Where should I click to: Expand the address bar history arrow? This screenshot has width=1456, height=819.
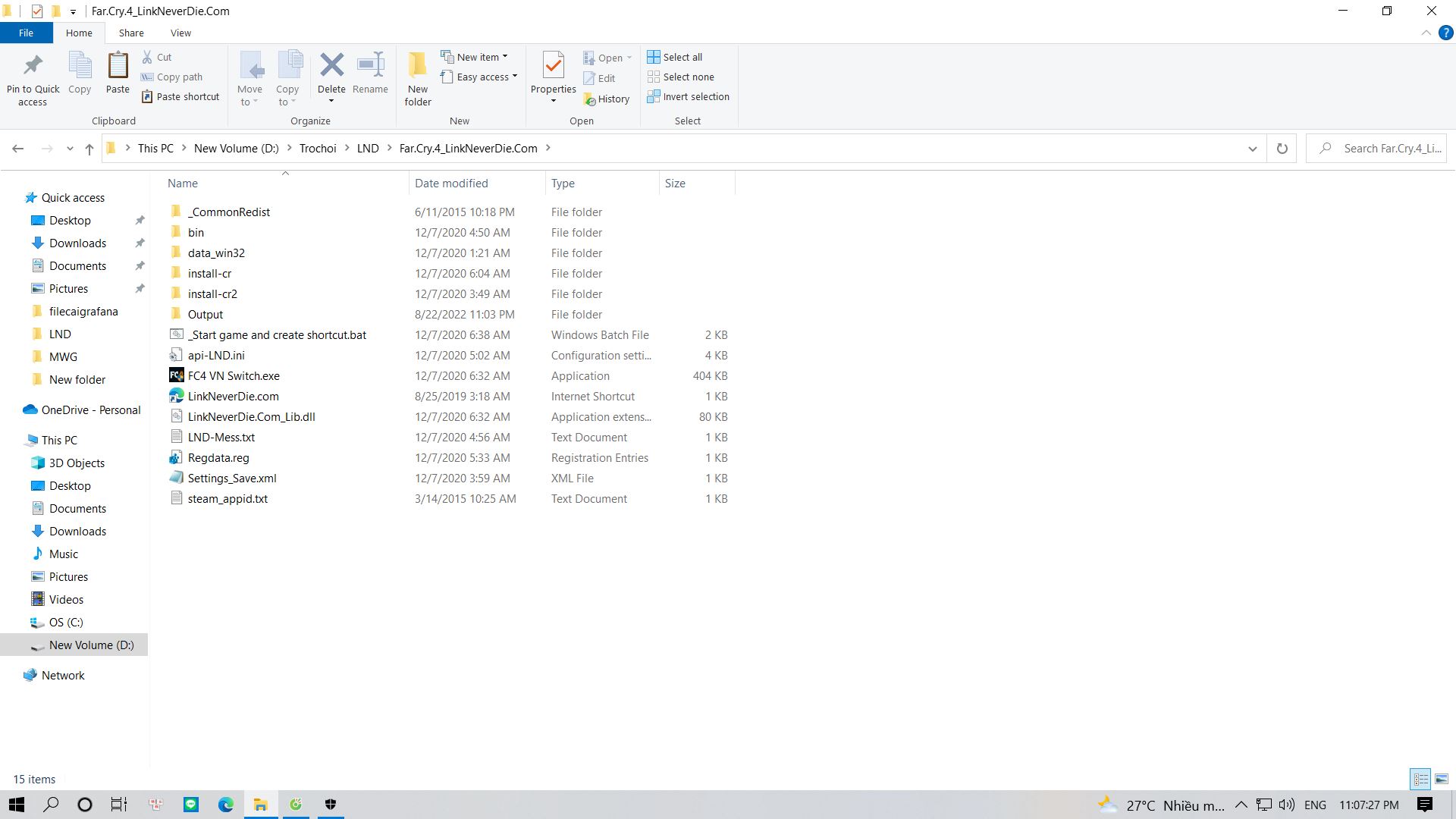click(1253, 148)
